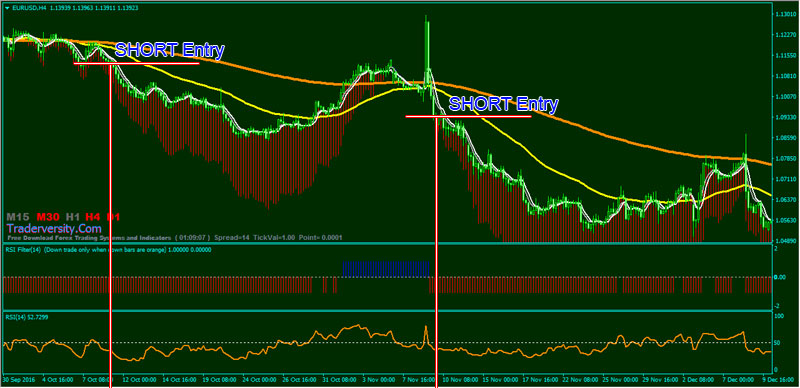The width and height of the screenshot is (800, 388).
Task: Click the 1.11550 price scale label
Action: tap(786, 55)
